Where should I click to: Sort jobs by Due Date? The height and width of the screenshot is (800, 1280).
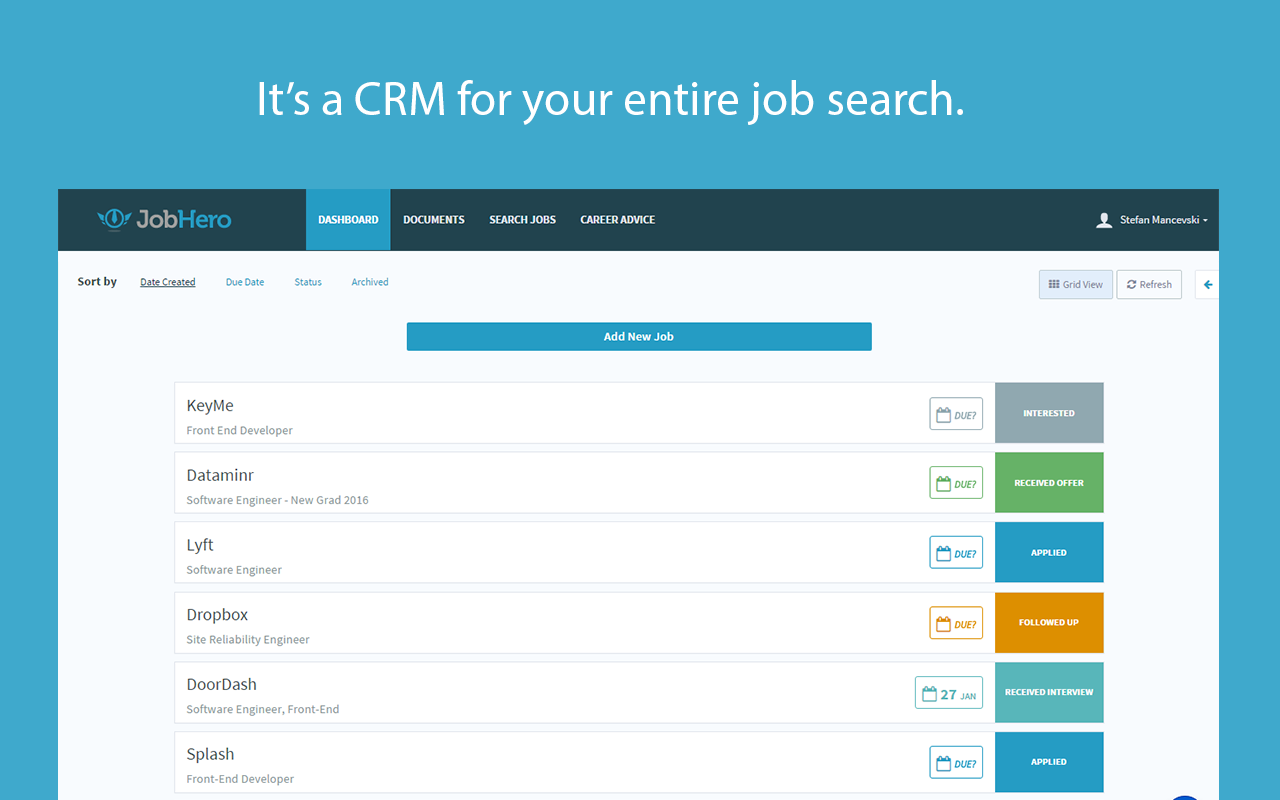(245, 282)
